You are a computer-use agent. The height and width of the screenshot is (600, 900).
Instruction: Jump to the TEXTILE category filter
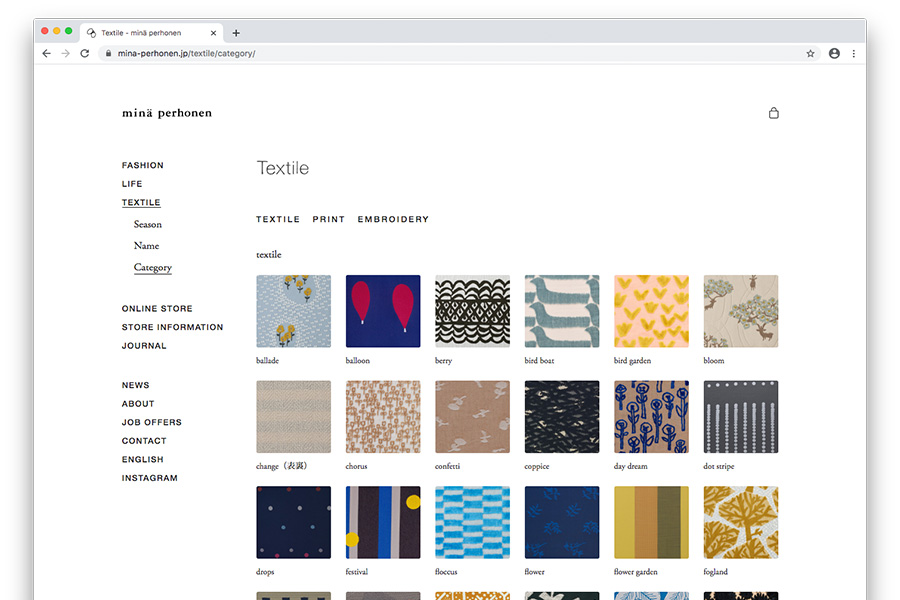pos(278,219)
